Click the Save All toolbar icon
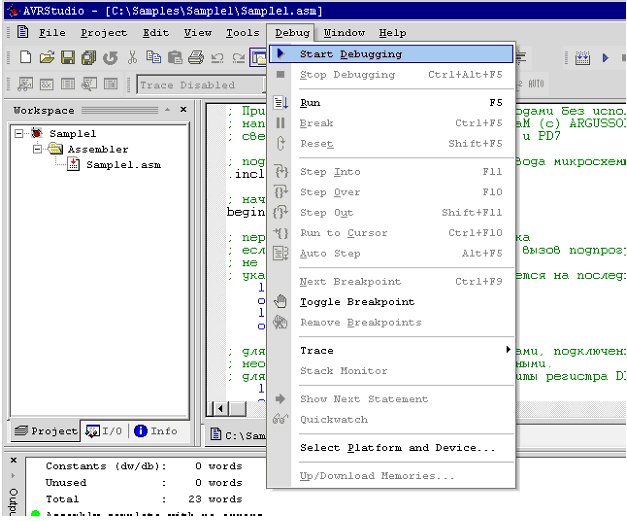627x521 pixels. pos(88,58)
